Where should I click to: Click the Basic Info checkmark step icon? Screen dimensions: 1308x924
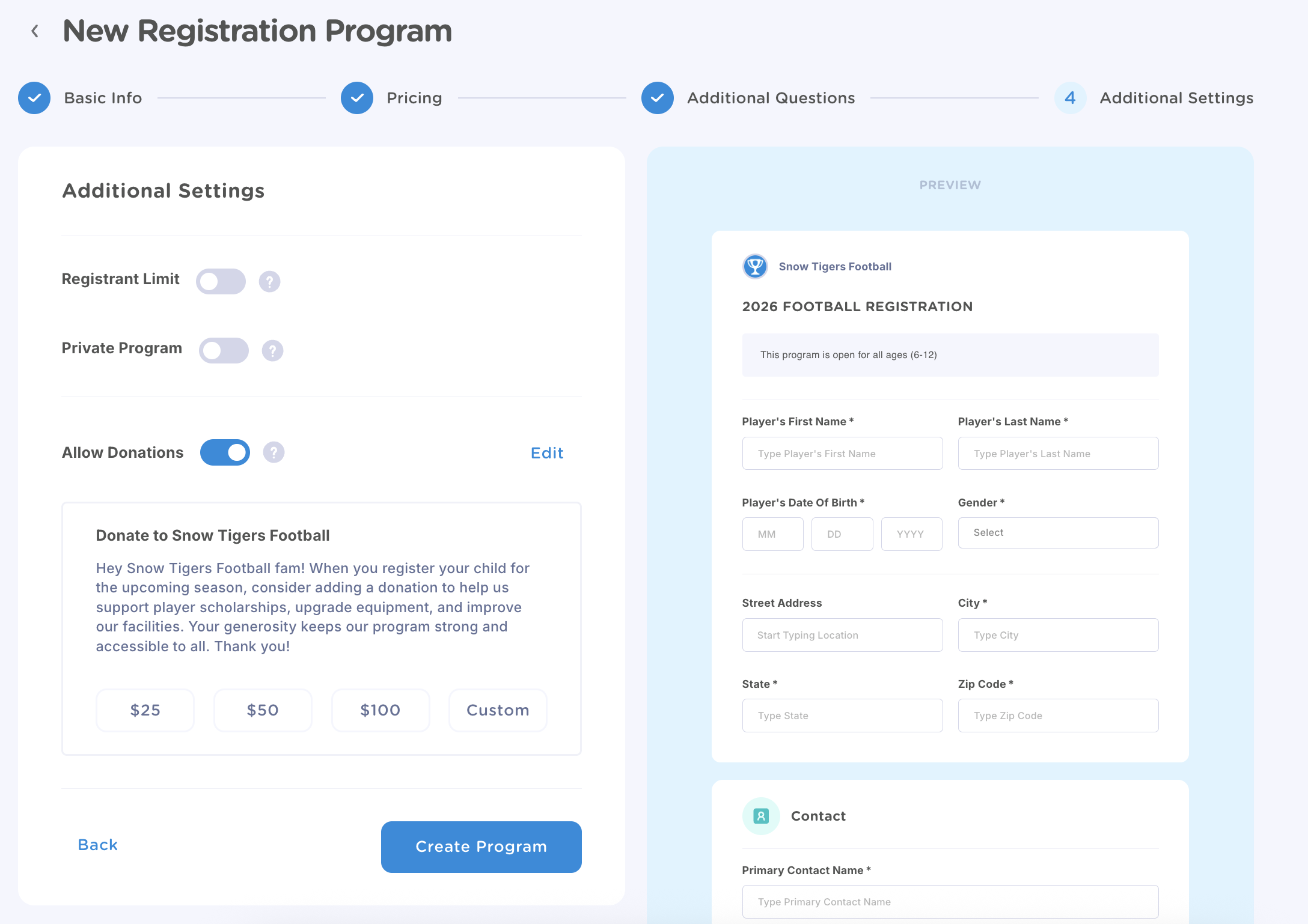tap(34, 98)
